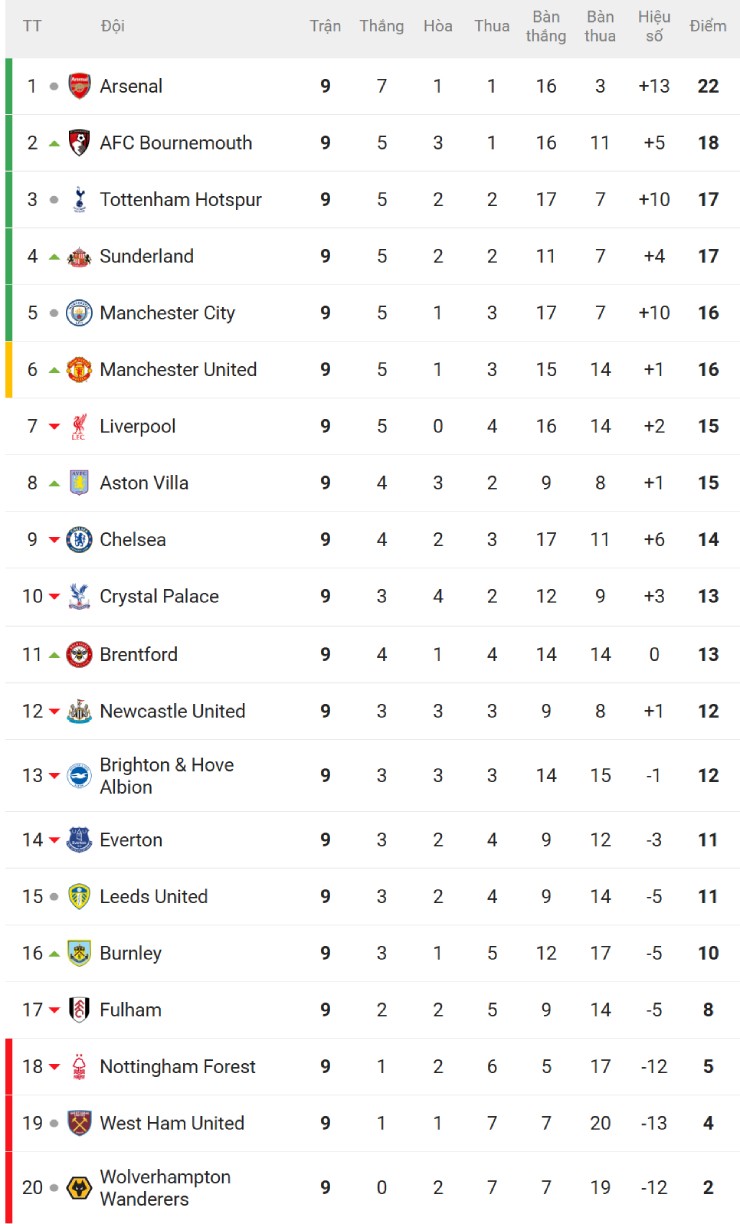Click the Thắng column header
The width and height of the screenshot is (740, 1224).
(382, 26)
